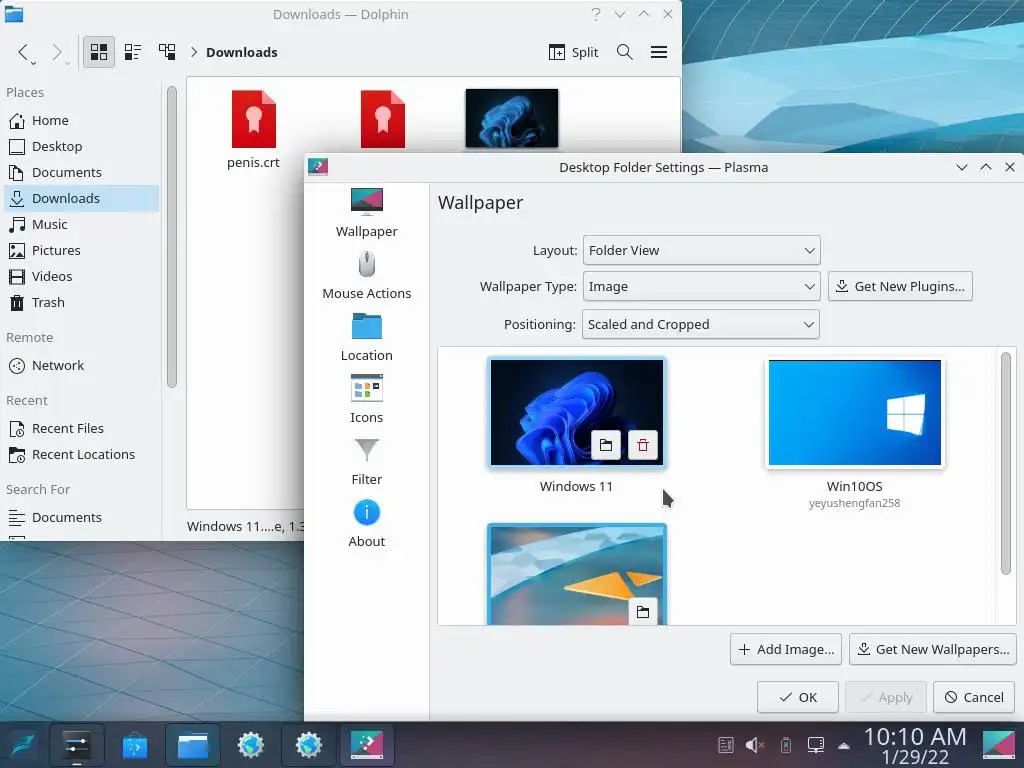Open Pictures in Places panel
Screen dimensions: 1024x768
pyautogui.click(x=82, y=251)
